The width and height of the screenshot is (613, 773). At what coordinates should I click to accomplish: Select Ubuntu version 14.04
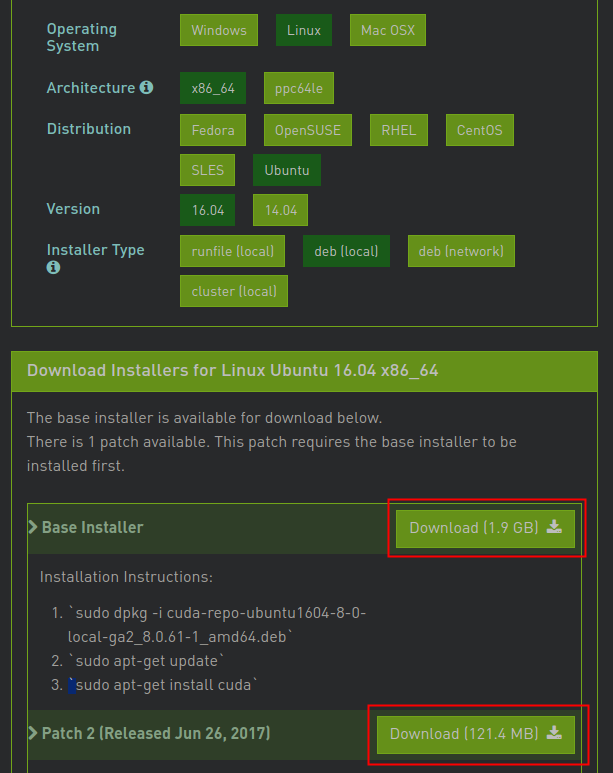[280, 210]
